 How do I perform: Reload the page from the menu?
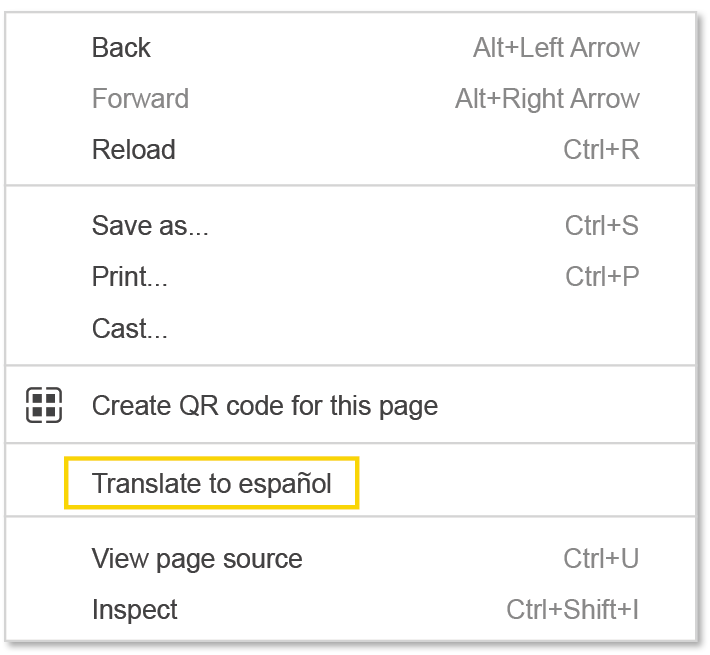(133, 150)
